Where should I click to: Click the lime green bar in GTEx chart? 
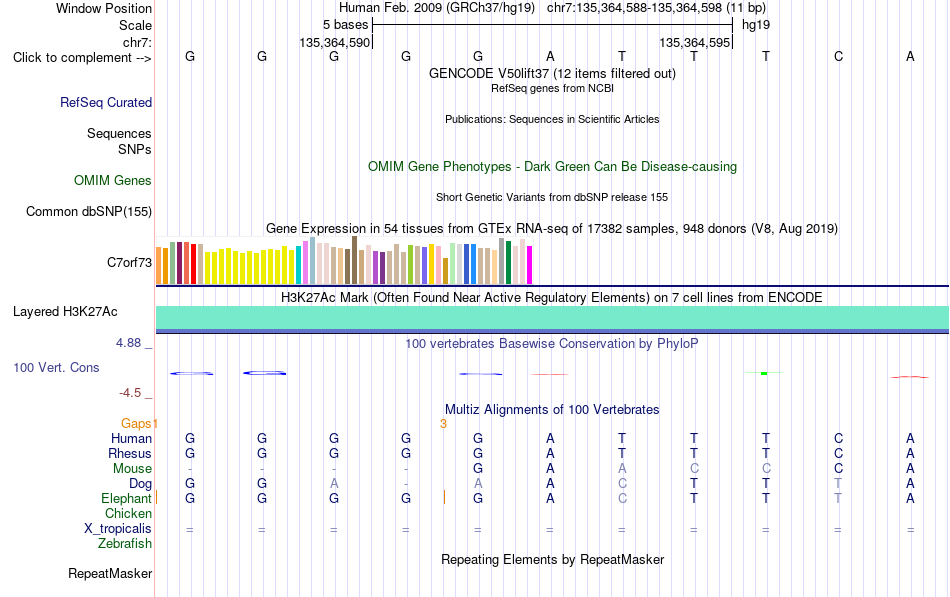pos(410,264)
